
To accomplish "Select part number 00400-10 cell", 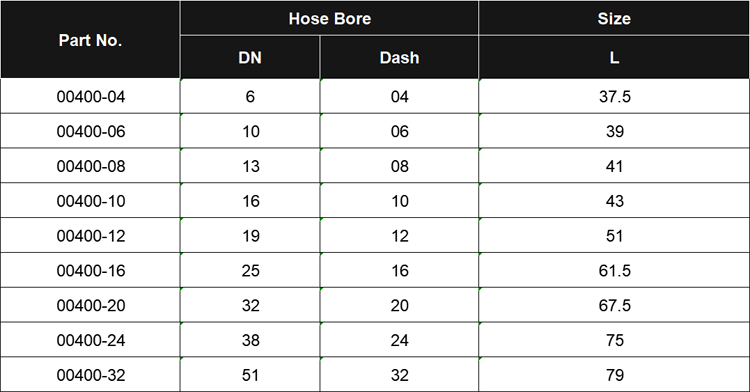I will click(x=90, y=201).
